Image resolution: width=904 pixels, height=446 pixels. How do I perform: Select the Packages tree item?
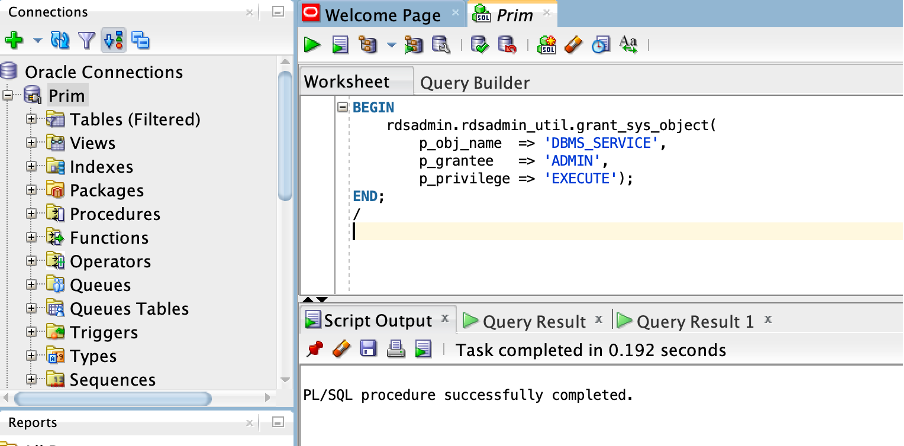107,190
